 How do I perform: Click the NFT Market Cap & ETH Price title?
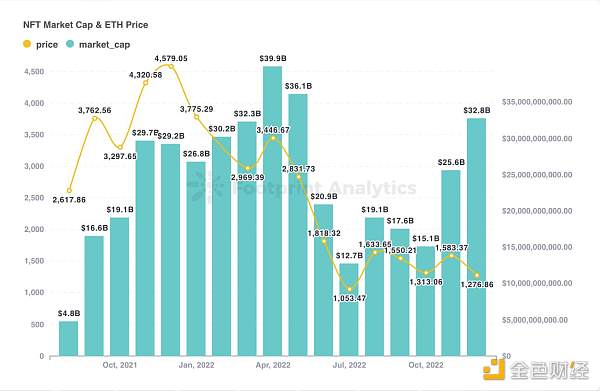click(86, 25)
